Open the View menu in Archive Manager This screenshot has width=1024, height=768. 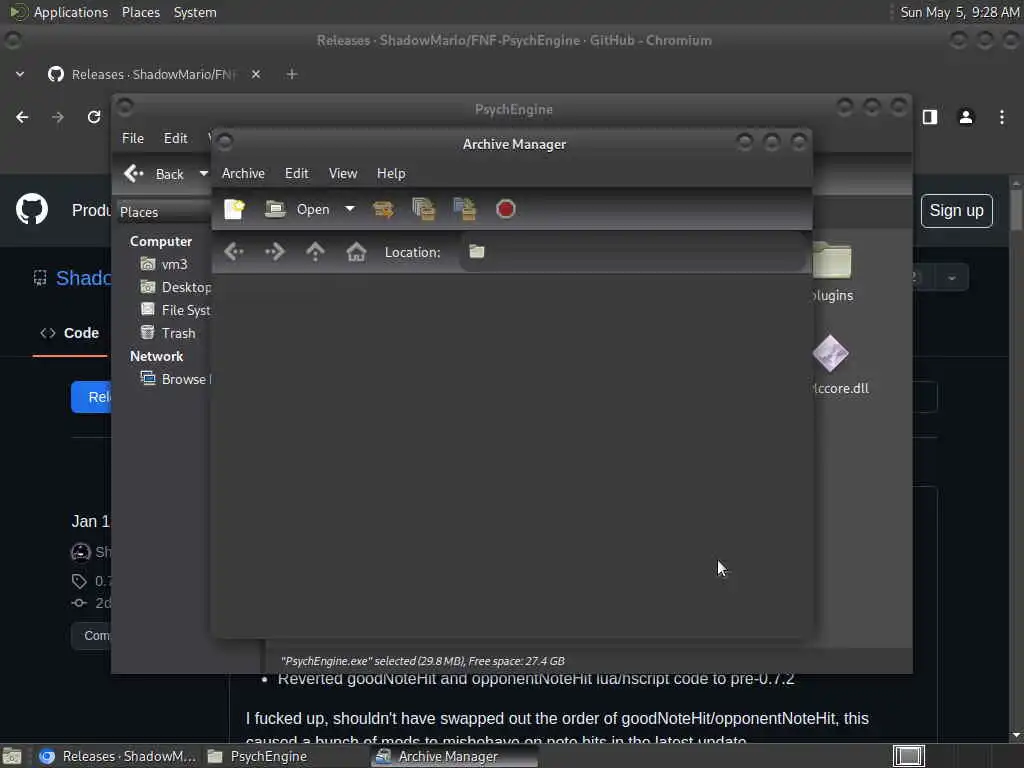pyautogui.click(x=343, y=174)
